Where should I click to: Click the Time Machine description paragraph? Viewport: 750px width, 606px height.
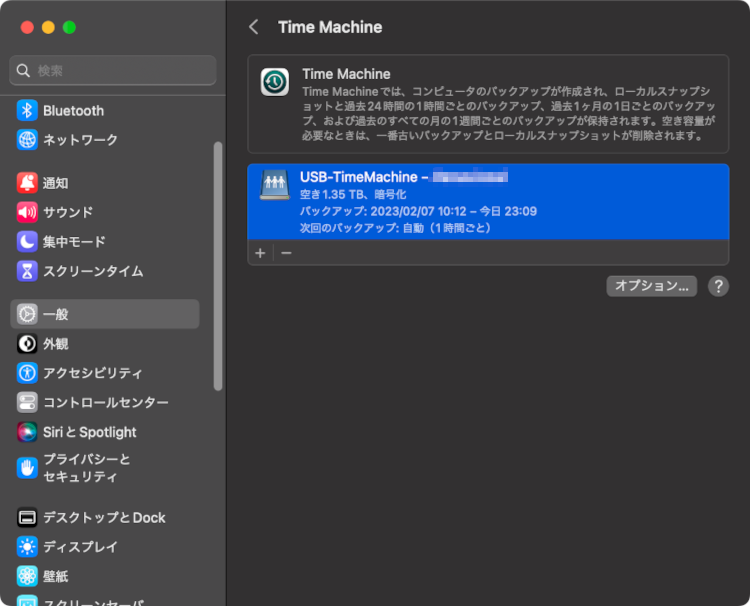pyautogui.click(x=509, y=113)
